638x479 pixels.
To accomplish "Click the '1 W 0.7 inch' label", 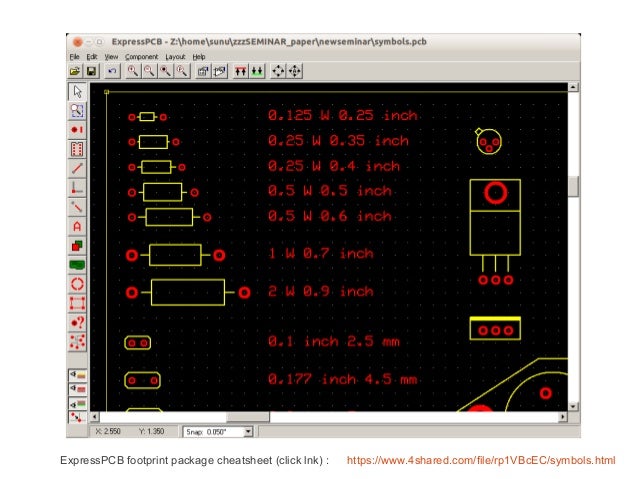I will (321, 254).
